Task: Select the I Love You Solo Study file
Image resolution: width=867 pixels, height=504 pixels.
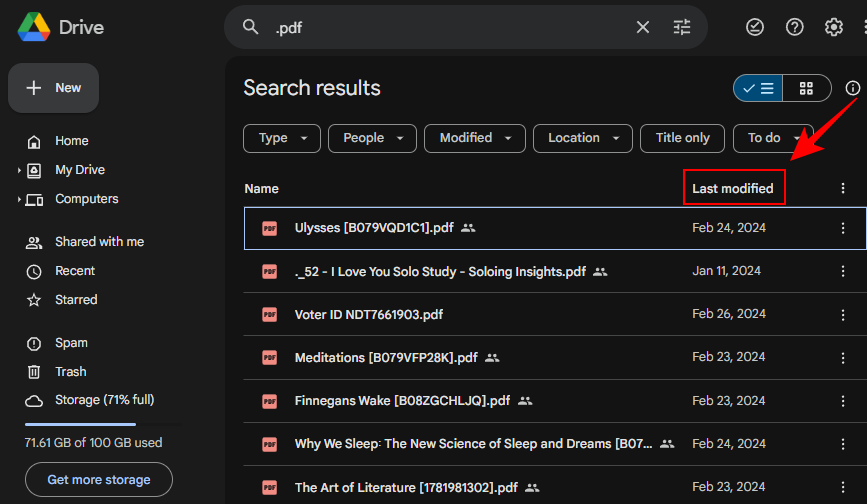Action: tap(440, 272)
